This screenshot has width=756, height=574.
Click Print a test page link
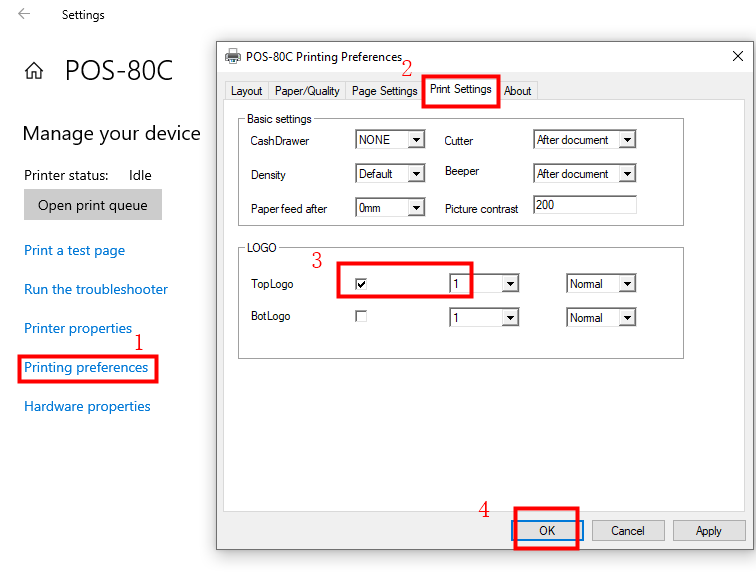[75, 250]
